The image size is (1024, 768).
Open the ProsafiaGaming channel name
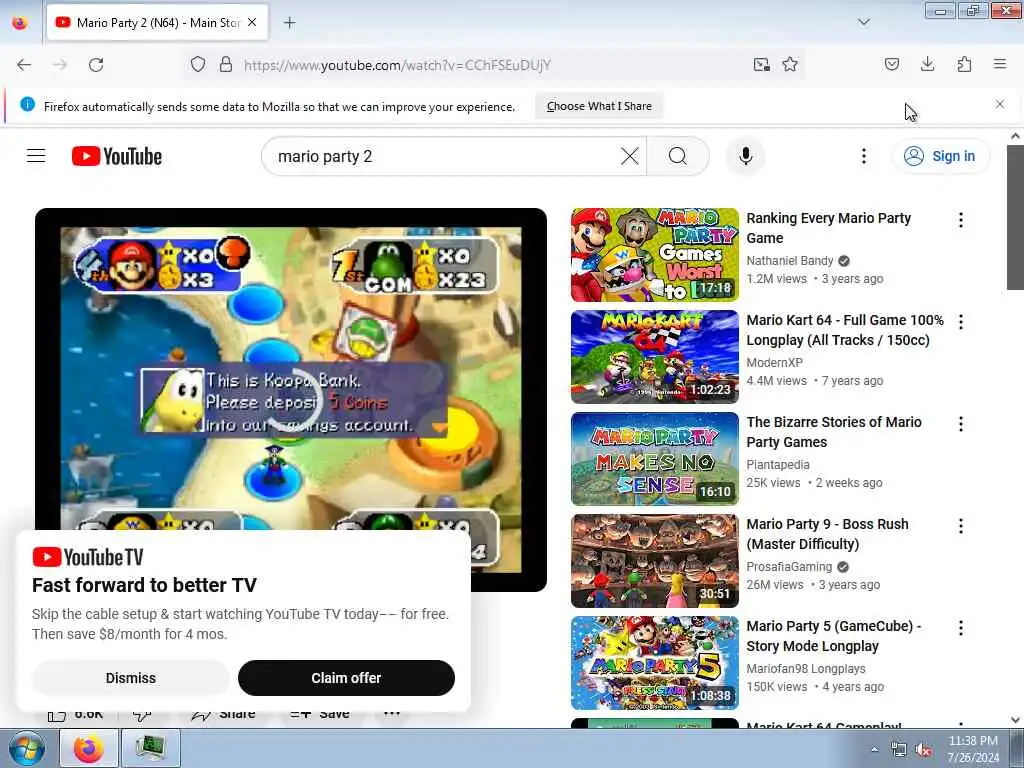pyautogui.click(x=789, y=566)
